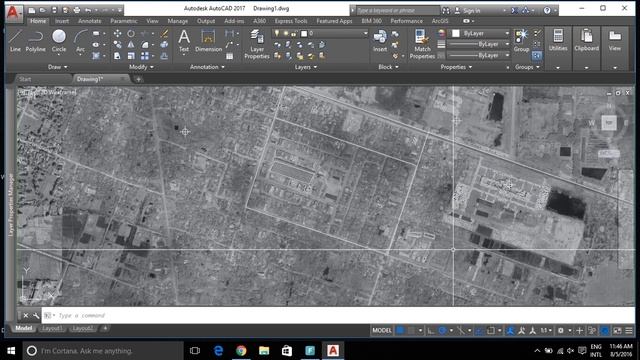Select the Mirror tool in Modify panel
Image resolution: width=640 pixels, height=360 pixels.
pos(131,44)
